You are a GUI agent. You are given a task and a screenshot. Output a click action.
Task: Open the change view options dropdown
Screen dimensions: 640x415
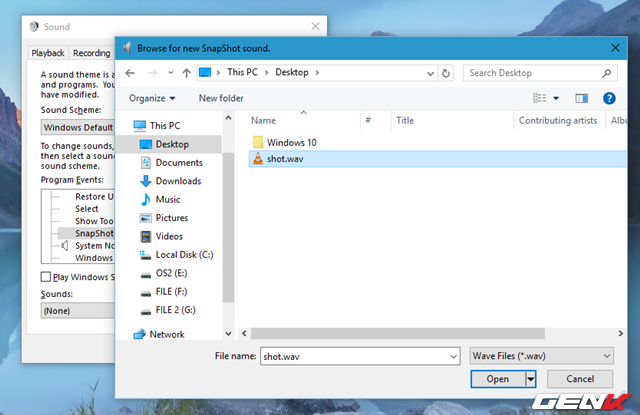pyautogui.click(x=556, y=98)
